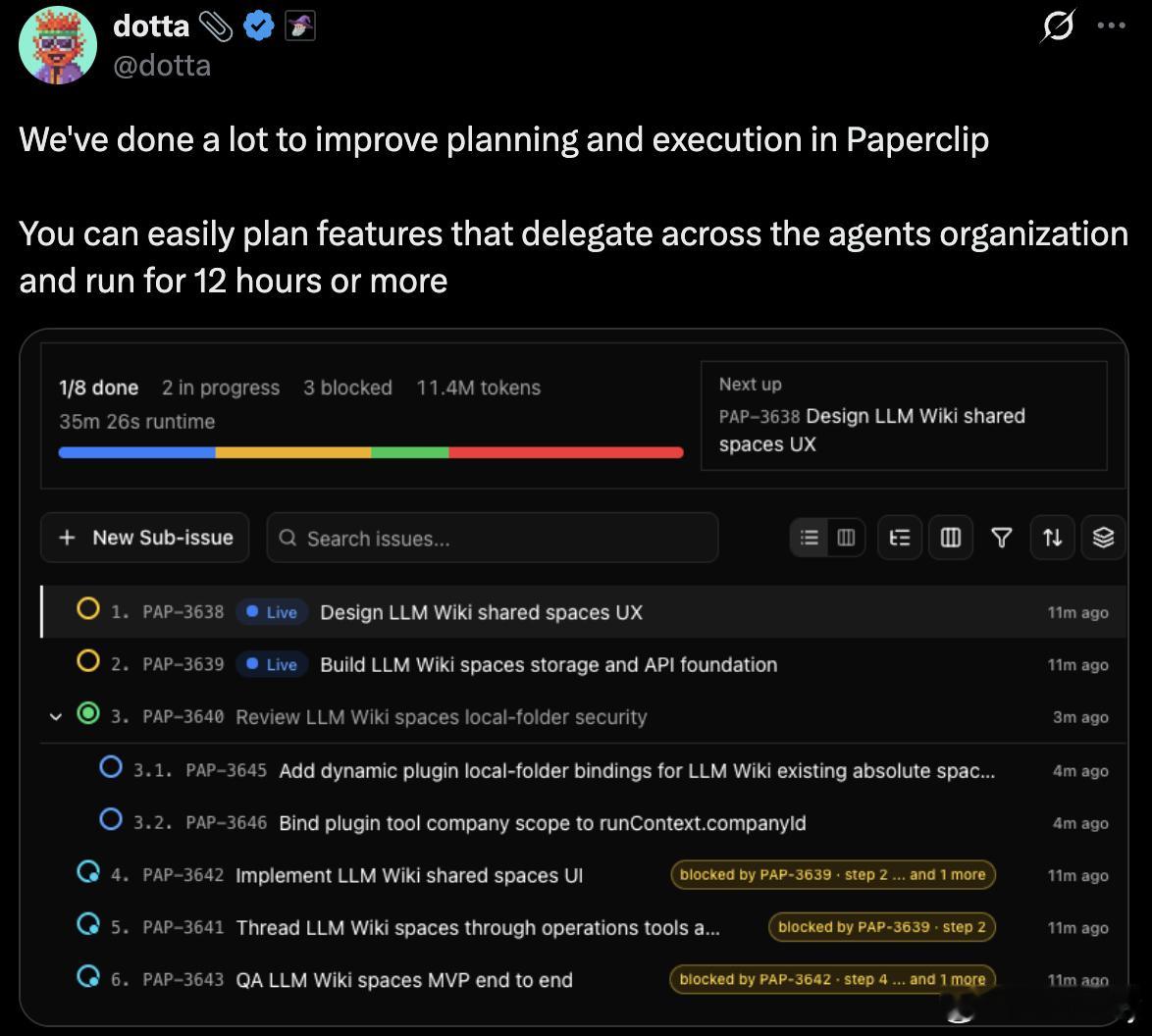This screenshot has height=1036, width=1152.
Task: Click green segment of progress bar
Action: click(x=410, y=452)
